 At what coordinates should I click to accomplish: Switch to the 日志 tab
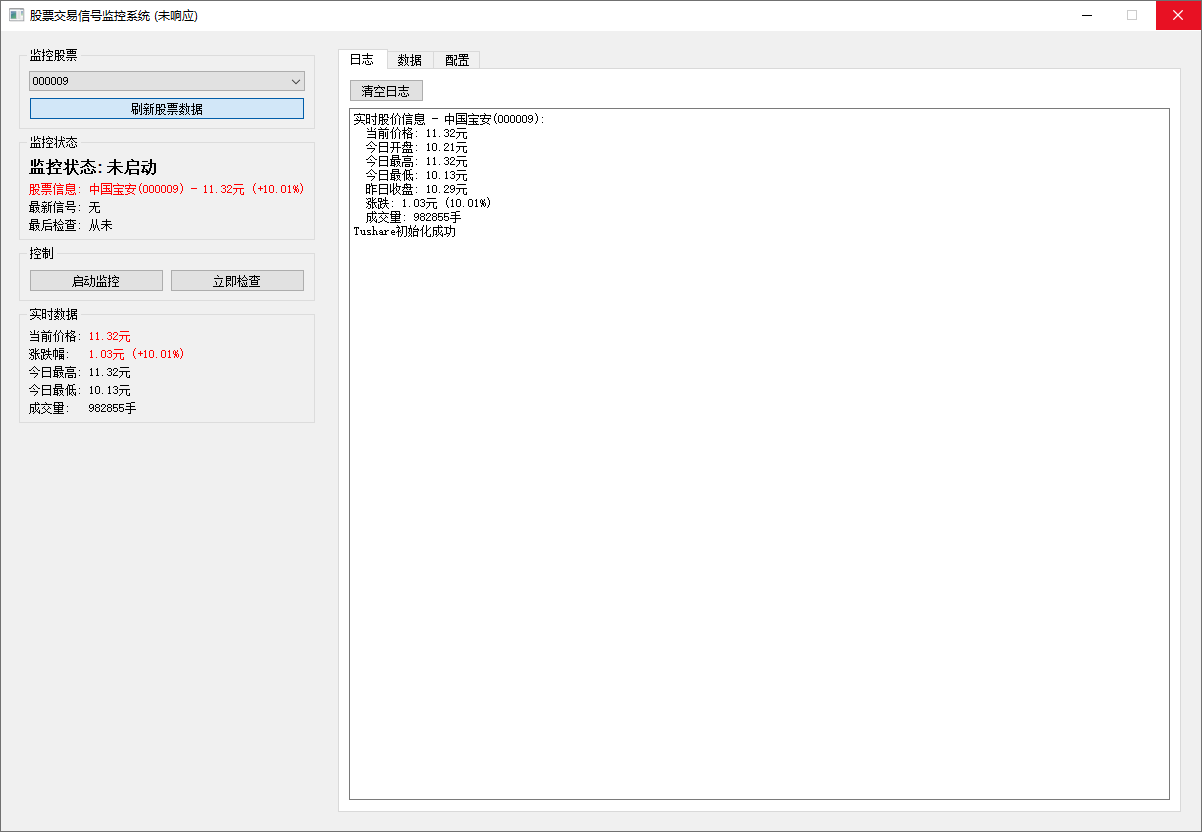tap(362, 60)
